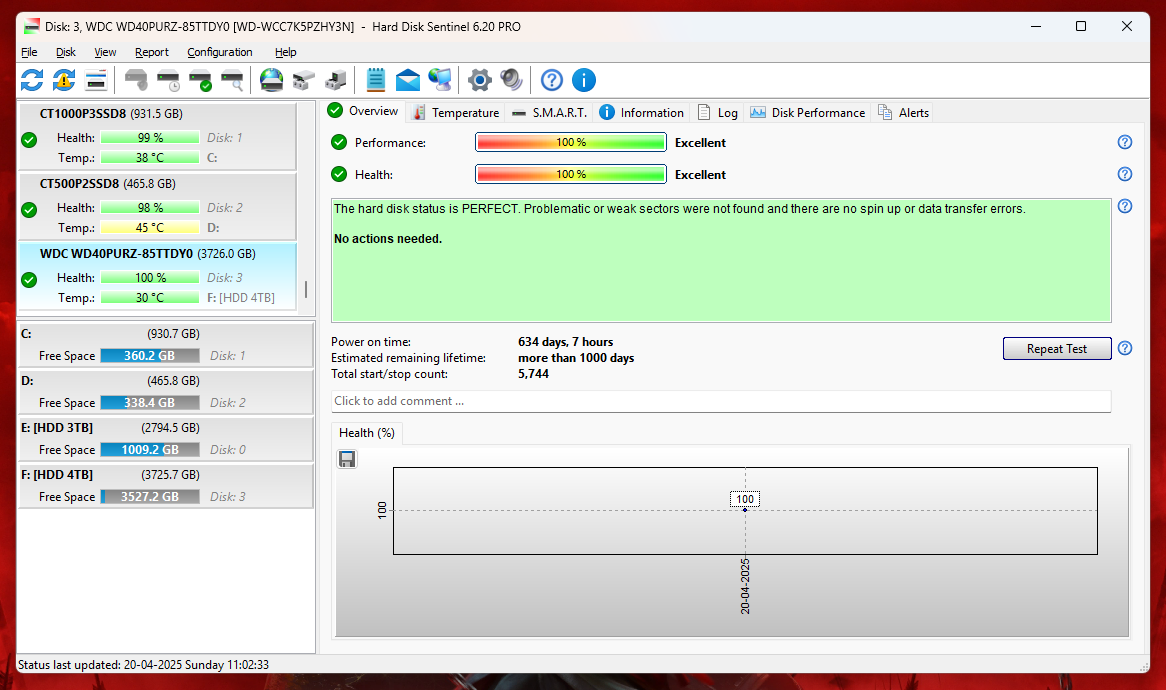This screenshot has width=1166, height=690.
Task: Click the help icon beside Performance row
Action: (x=1125, y=143)
